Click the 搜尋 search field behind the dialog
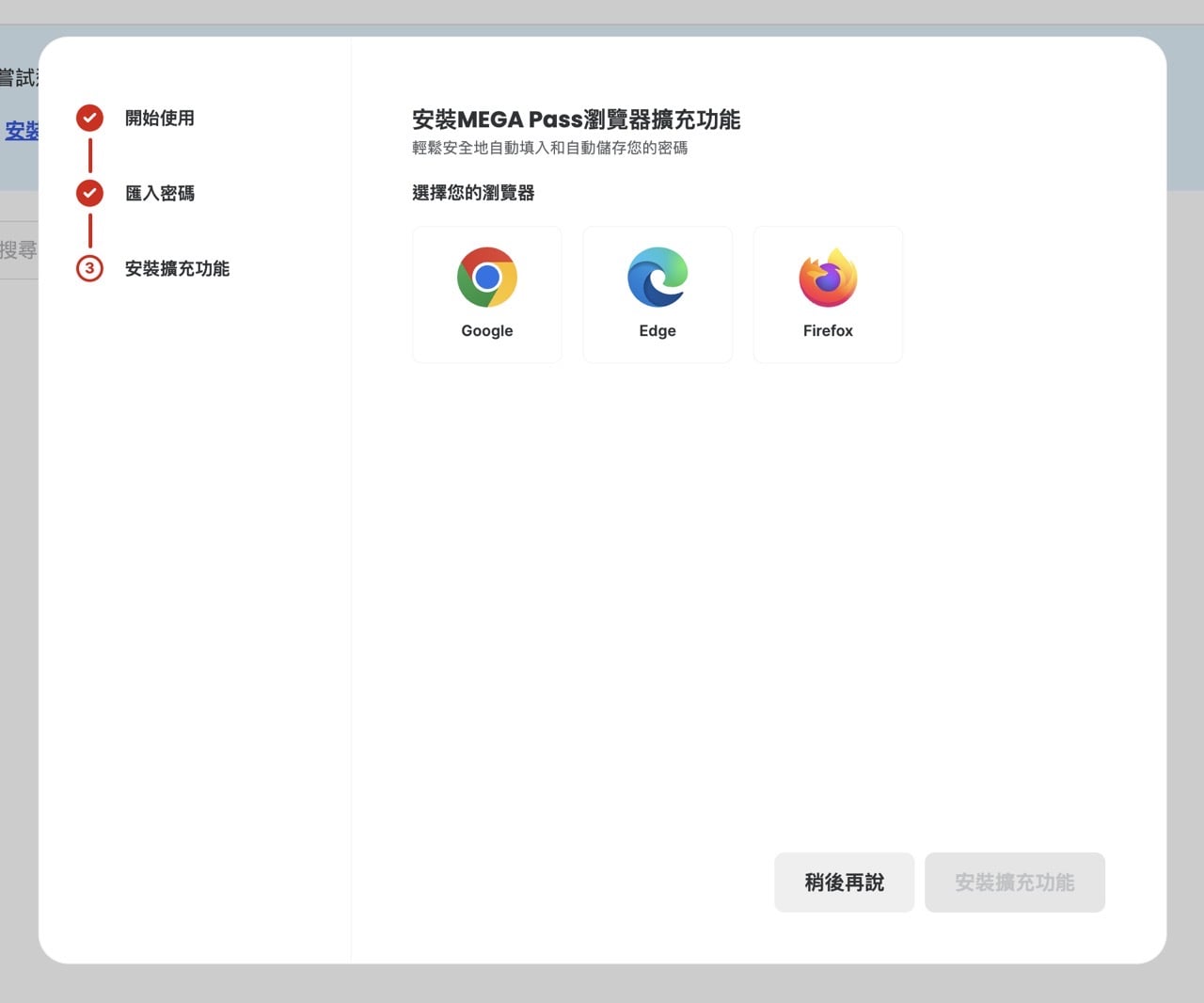Screen dimensions: 1204x1003 coord(19,250)
